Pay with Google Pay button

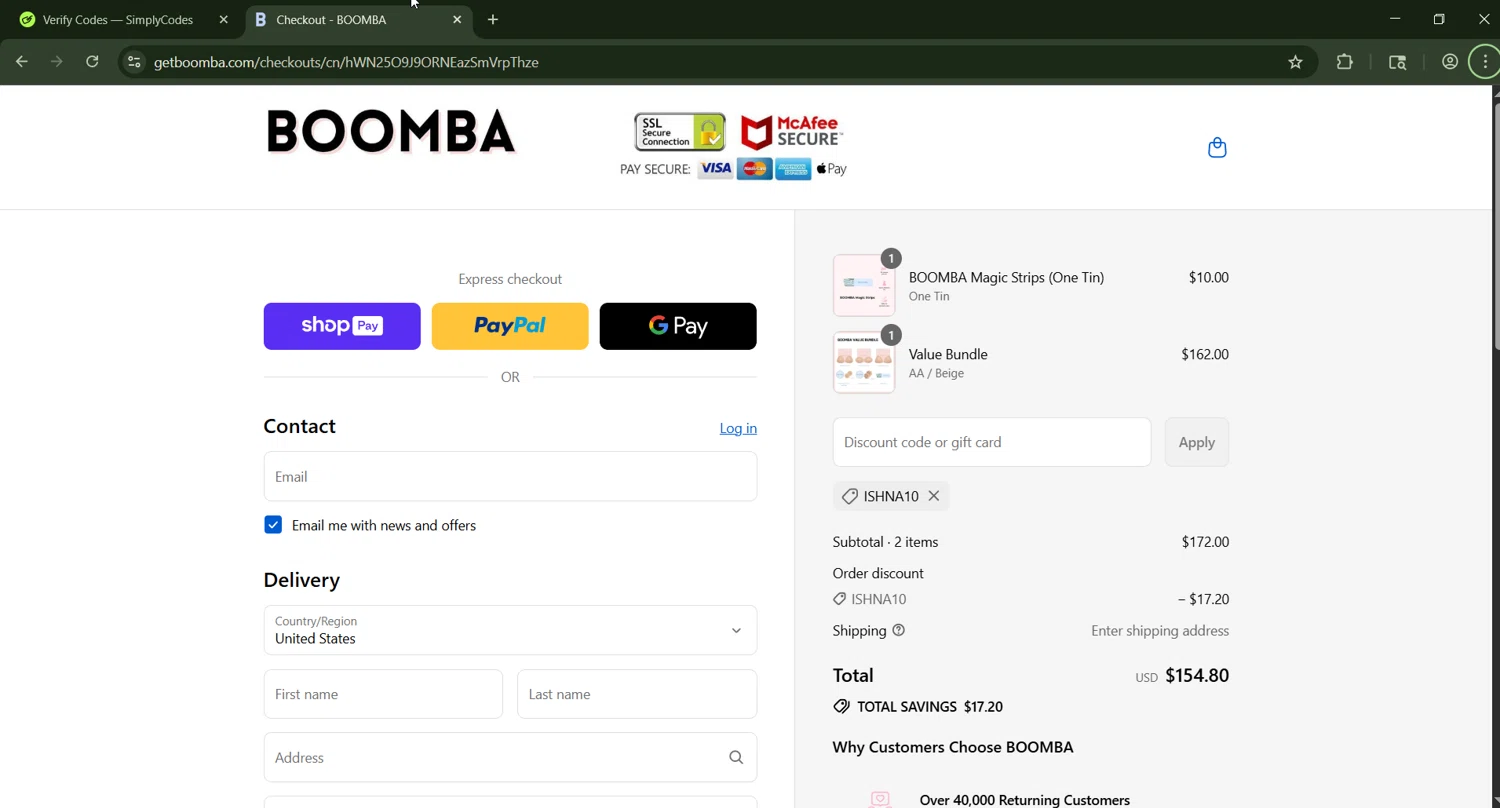coord(678,326)
